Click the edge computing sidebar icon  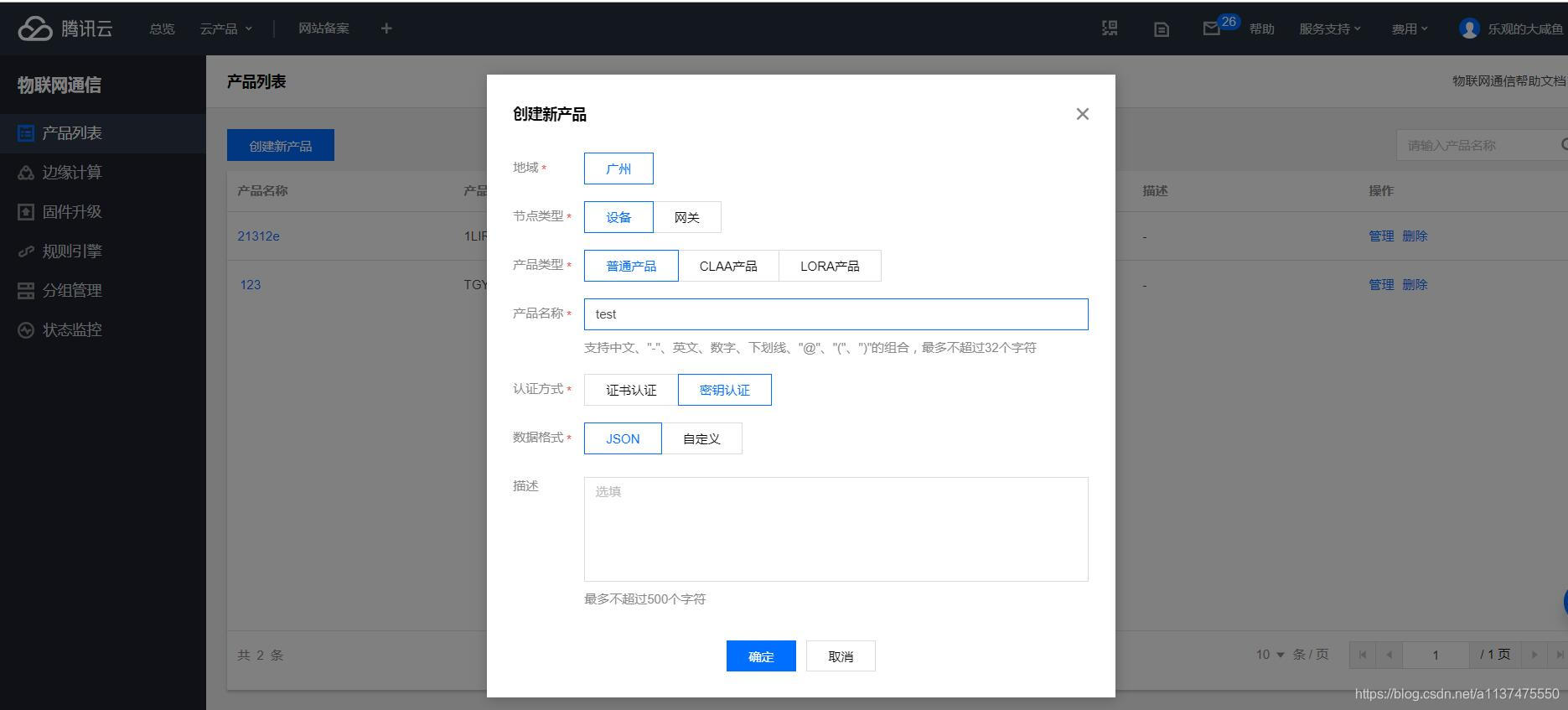pos(26,173)
